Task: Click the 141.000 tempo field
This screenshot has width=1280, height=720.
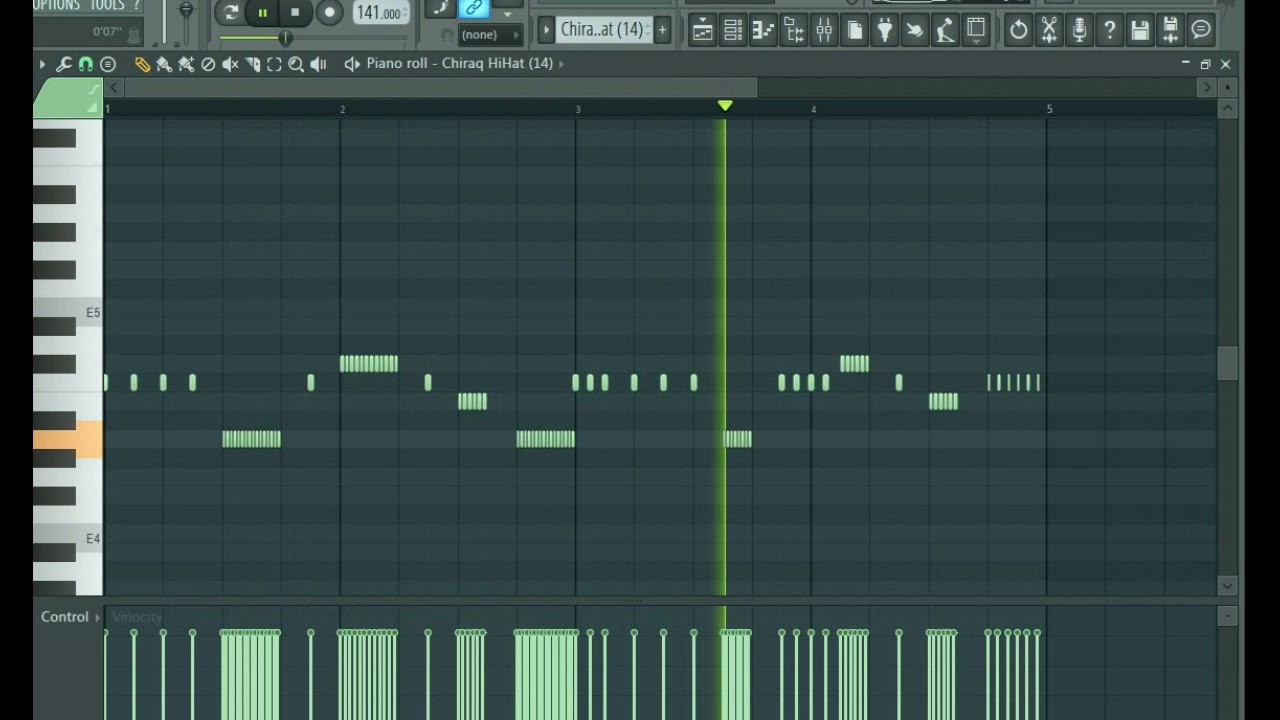Action: [x=380, y=13]
